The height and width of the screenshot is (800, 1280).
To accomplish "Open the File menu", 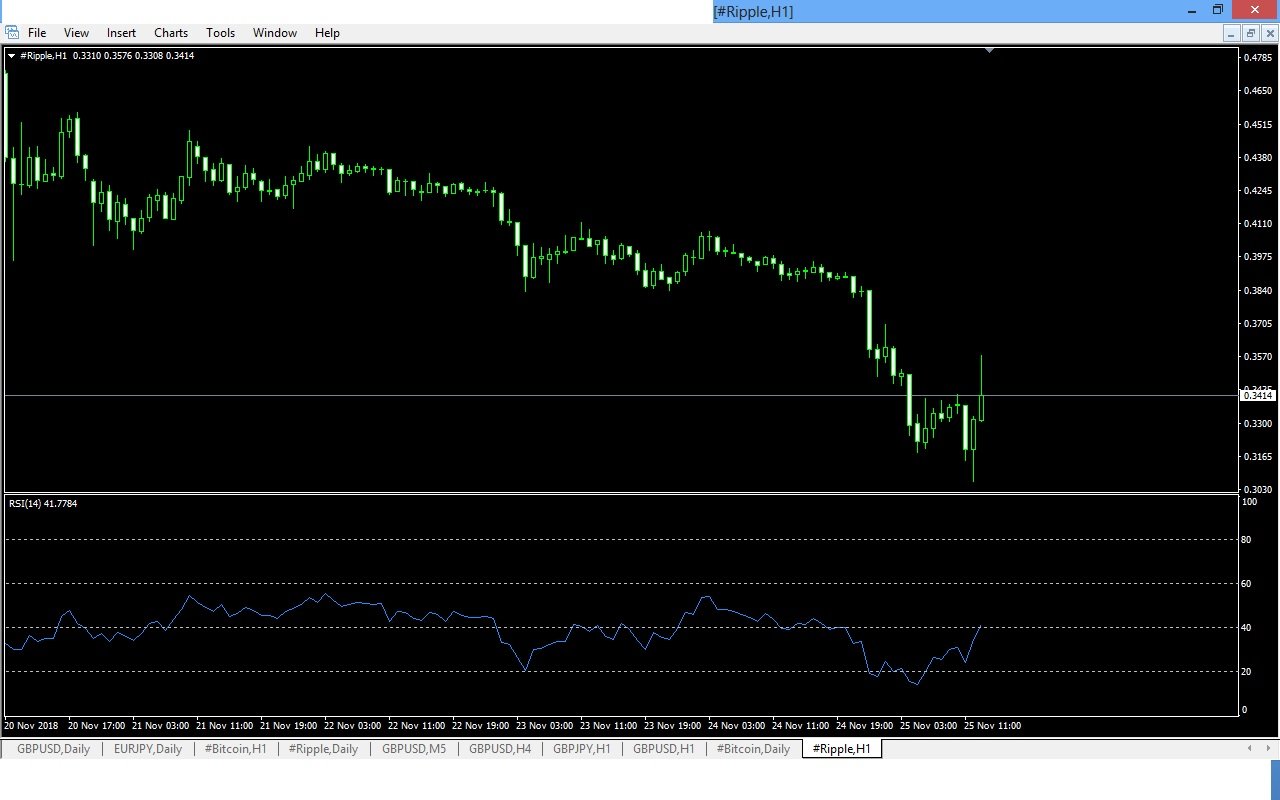I will tap(37, 33).
